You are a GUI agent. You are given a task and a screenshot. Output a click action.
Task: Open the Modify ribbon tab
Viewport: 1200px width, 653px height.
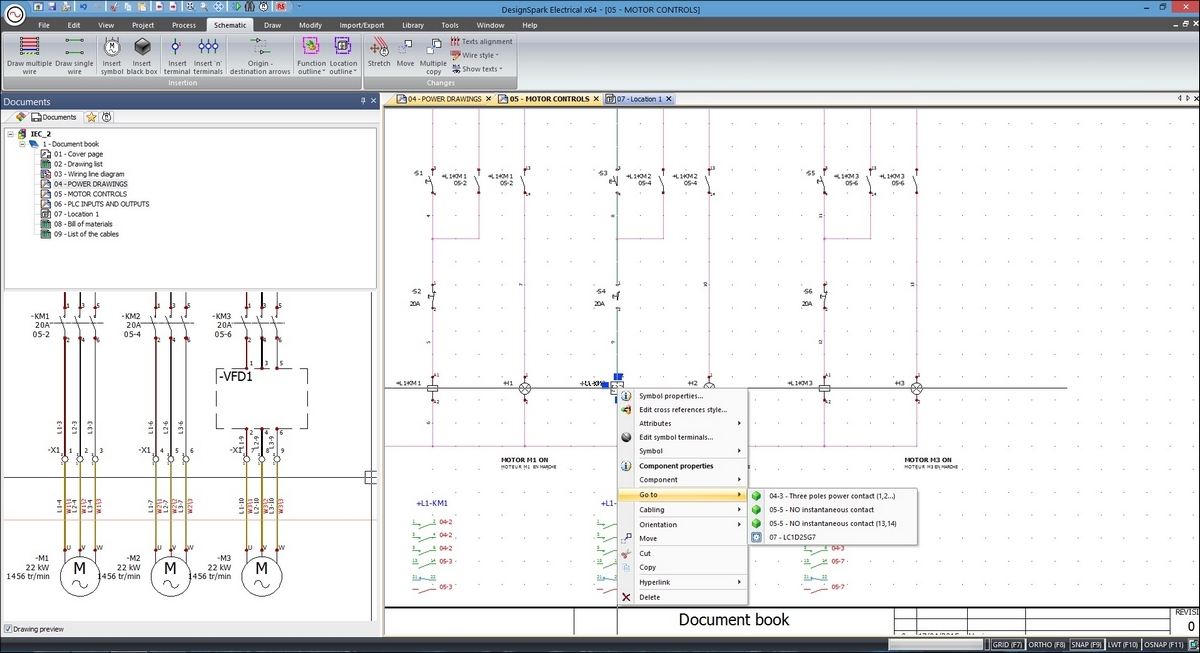coord(311,24)
